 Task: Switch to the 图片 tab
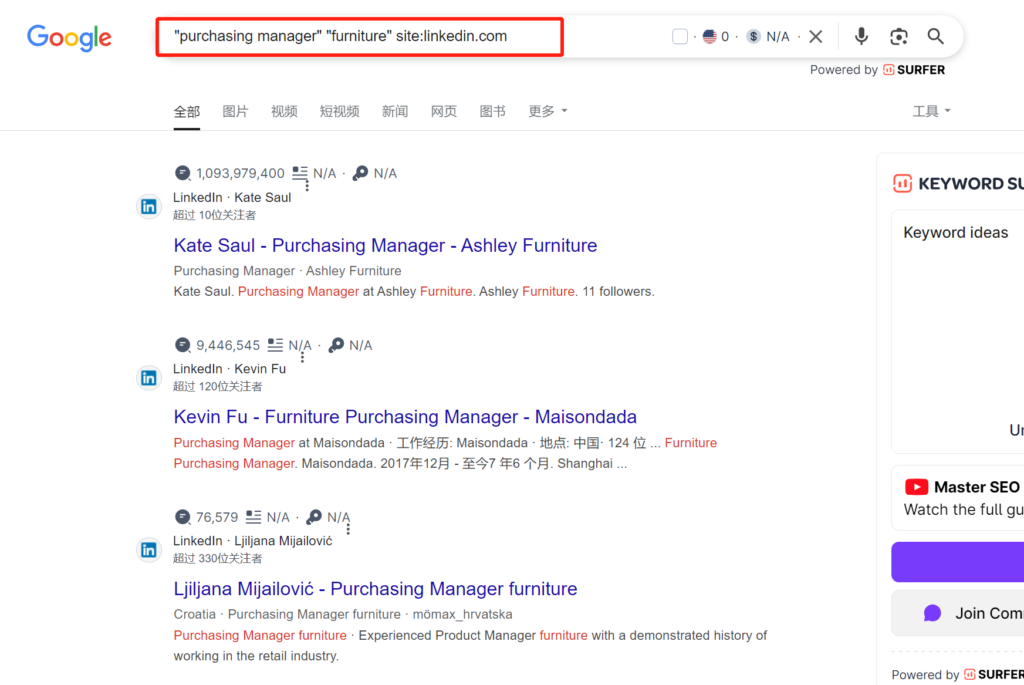coord(235,112)
